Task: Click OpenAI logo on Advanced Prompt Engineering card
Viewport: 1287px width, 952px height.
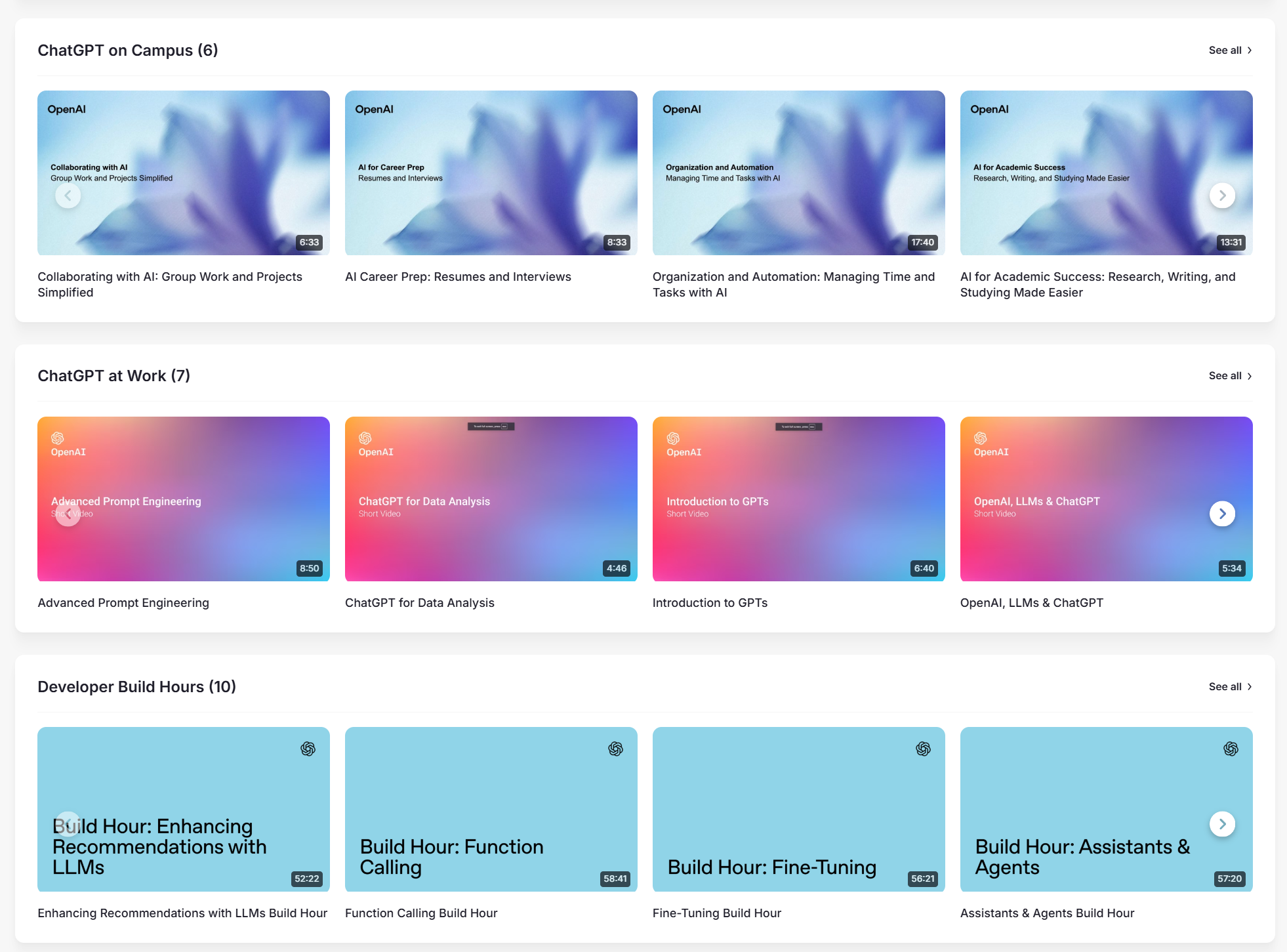Action: pyautogui.click(x=68, y=444)
